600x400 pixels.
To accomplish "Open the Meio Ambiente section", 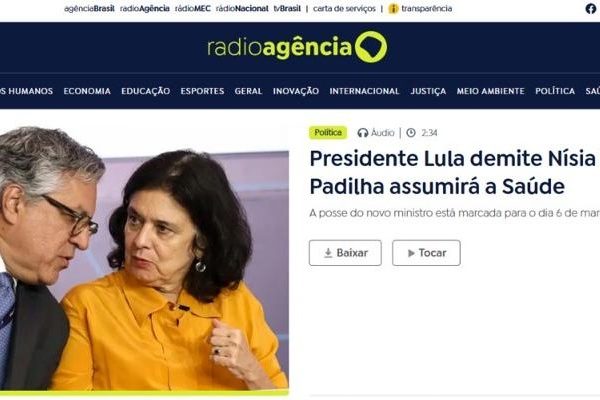I will (x=491, y=91).
